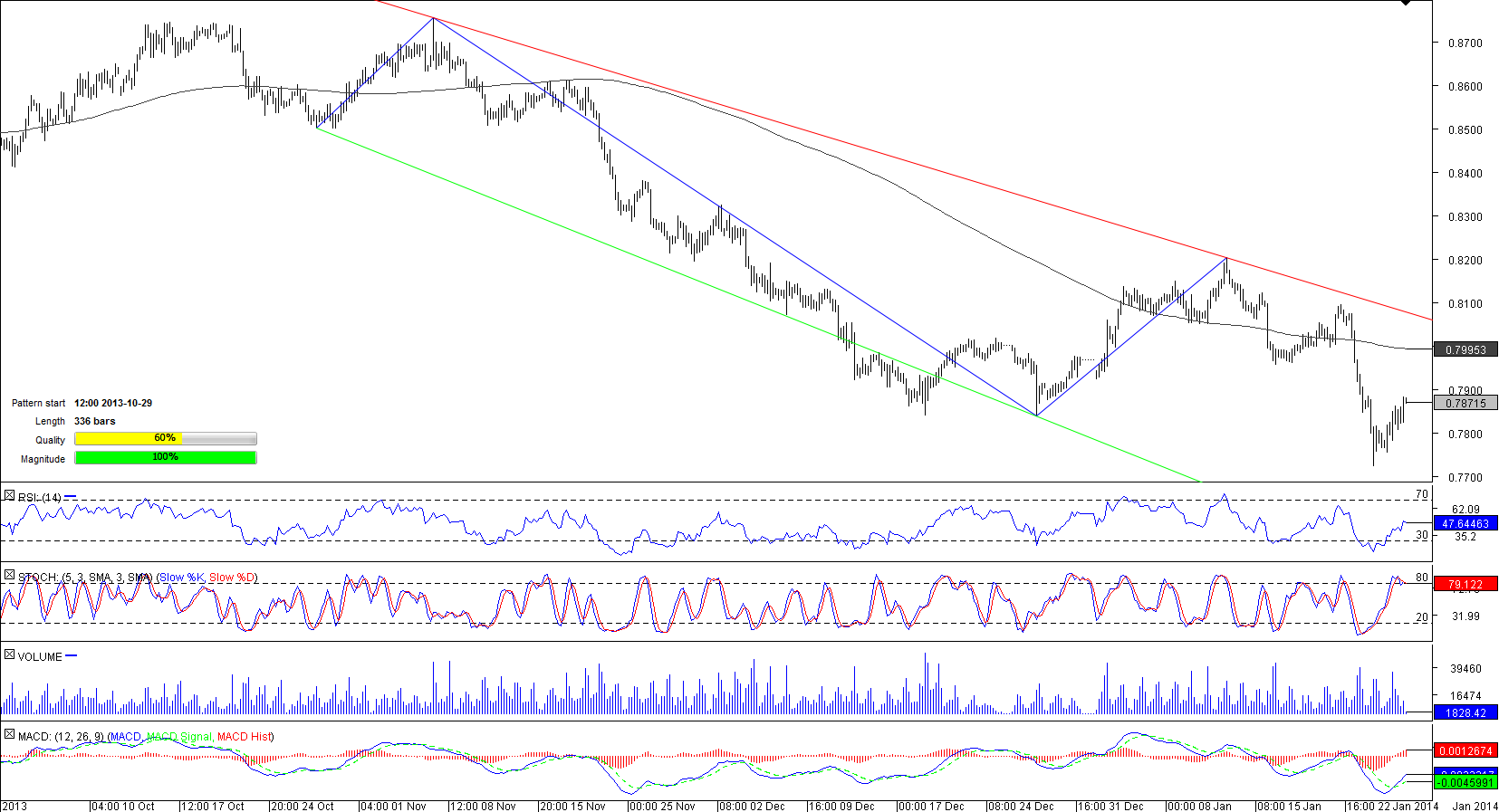Close the MACD indicator panel box

pyautogui.click(x=9, y=735)
